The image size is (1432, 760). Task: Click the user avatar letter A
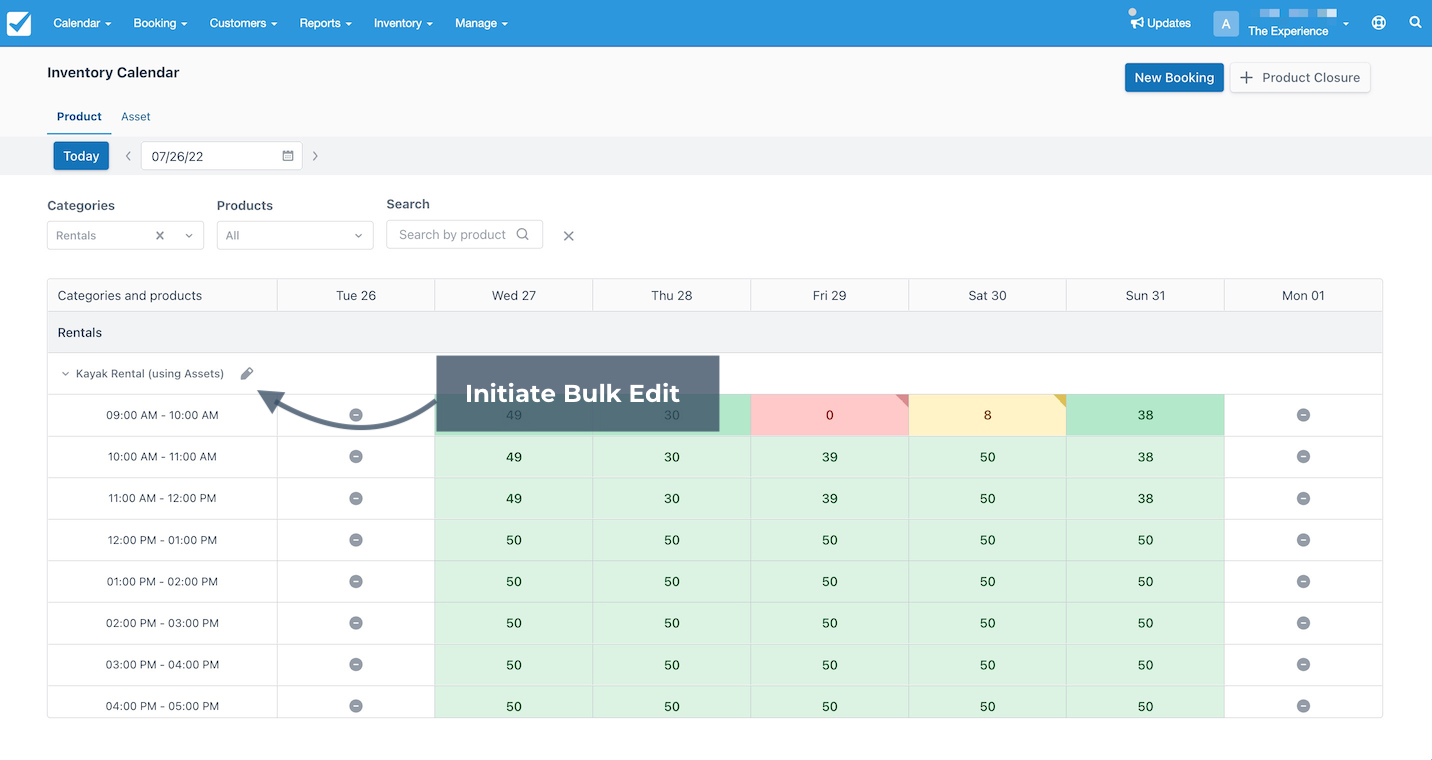coord(1226,24)
